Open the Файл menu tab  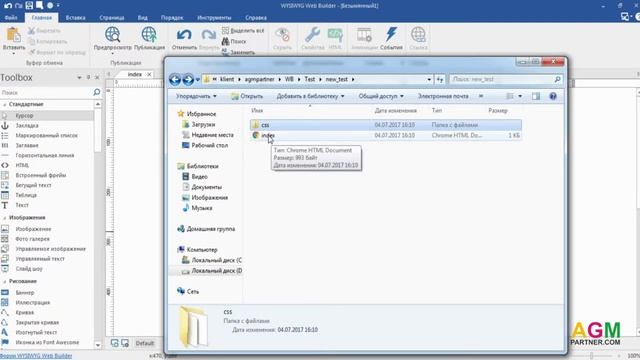click(11, 18)
